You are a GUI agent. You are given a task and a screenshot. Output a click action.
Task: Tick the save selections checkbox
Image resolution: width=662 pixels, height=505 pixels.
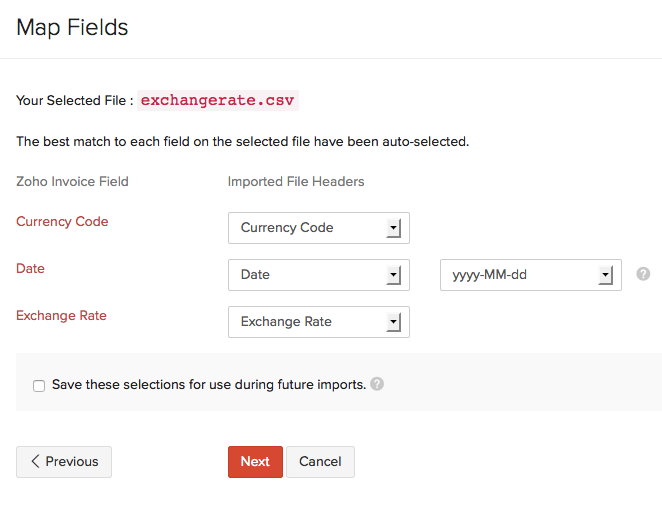(x=39, y=385)
